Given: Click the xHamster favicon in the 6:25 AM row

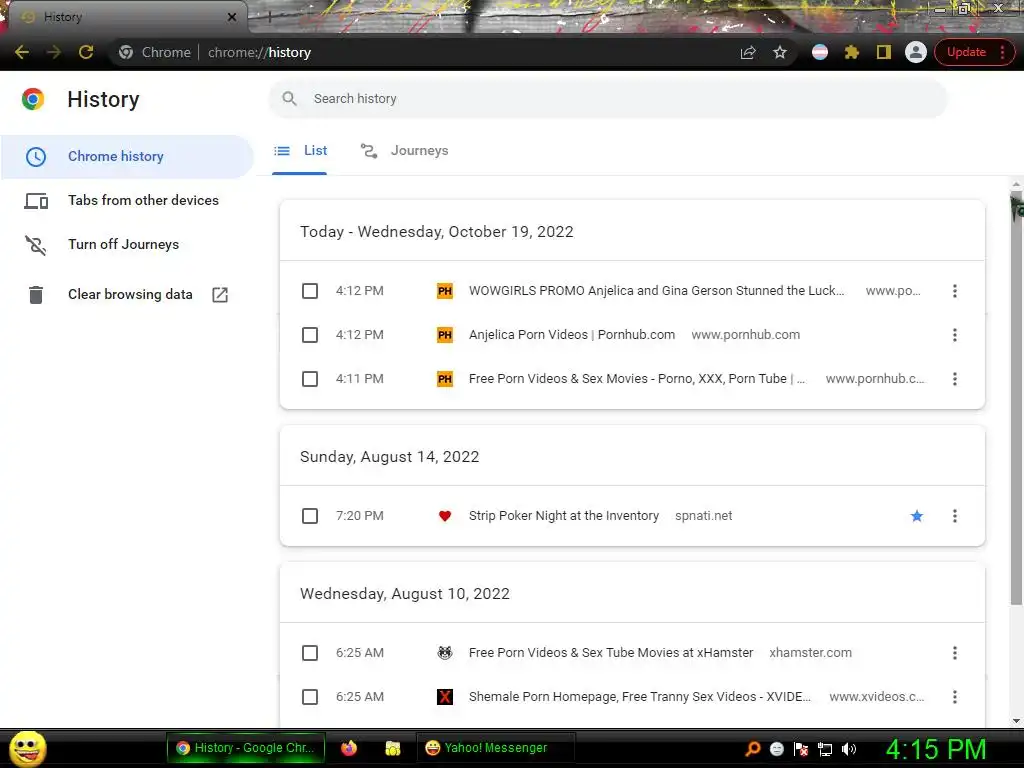Looking at the screenshot, I should point(445,653).
